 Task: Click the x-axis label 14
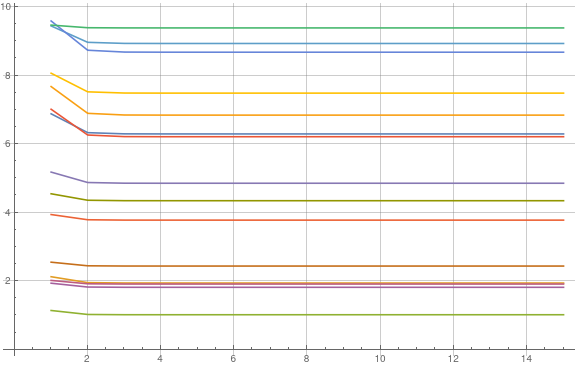[526, 359]
